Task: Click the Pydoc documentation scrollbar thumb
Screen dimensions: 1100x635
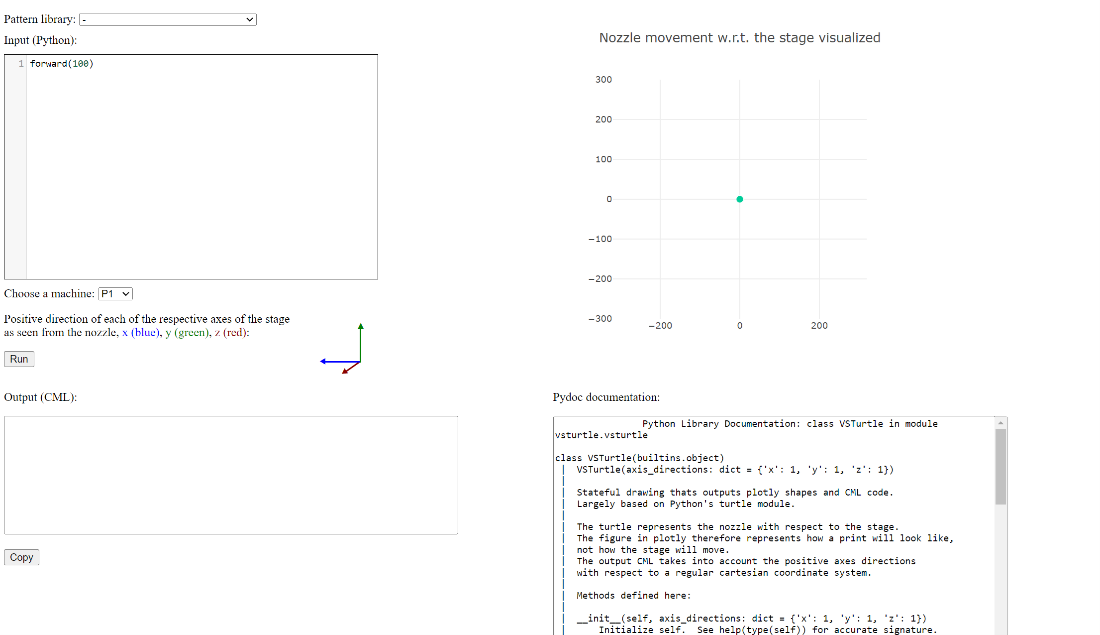Action: [x=1000, y=467]
